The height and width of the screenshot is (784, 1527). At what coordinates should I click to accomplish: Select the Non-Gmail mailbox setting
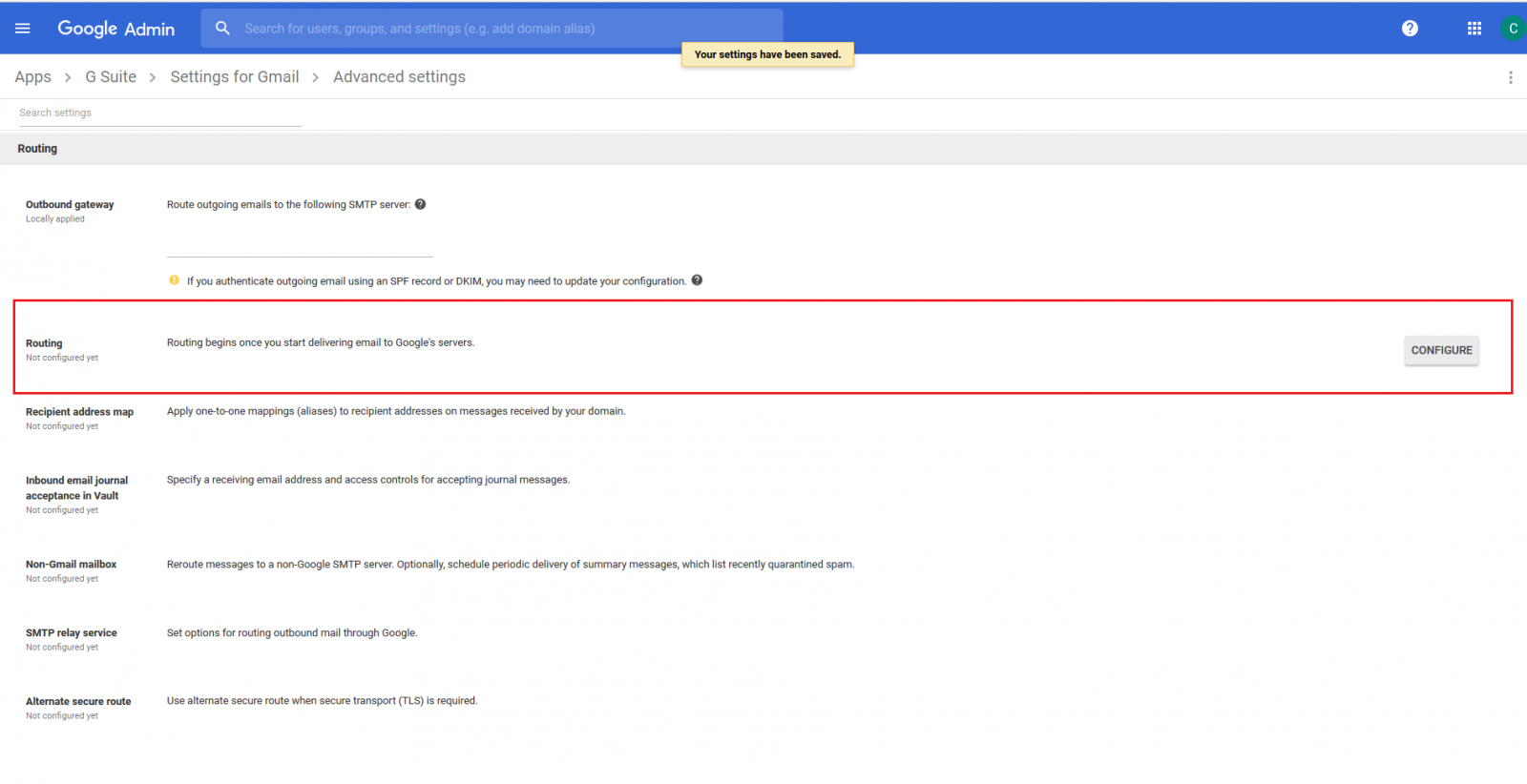pos(71,565)
